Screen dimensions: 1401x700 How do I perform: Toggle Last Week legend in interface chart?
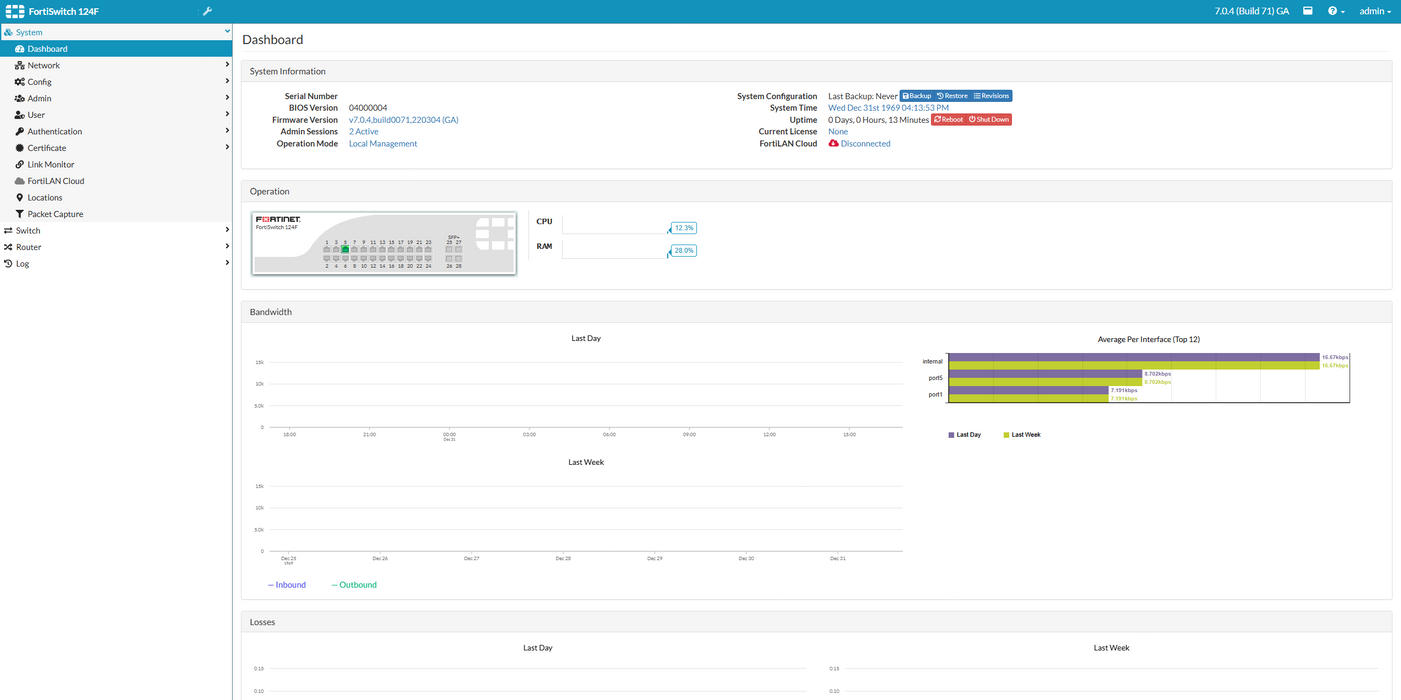coord(1022,435)
